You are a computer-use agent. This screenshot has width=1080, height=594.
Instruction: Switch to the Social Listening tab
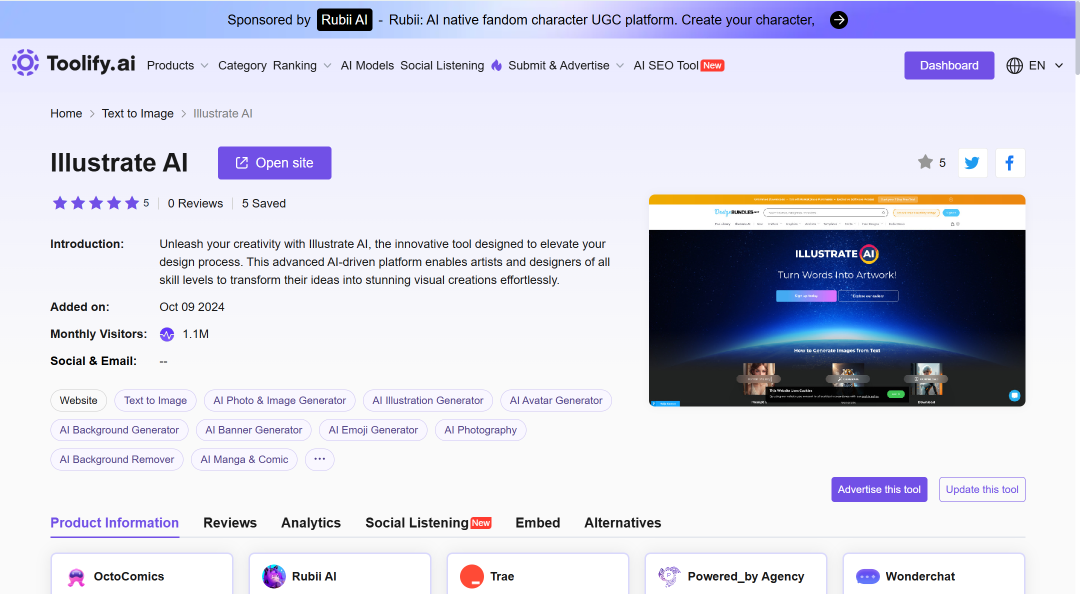coord(428,523)
